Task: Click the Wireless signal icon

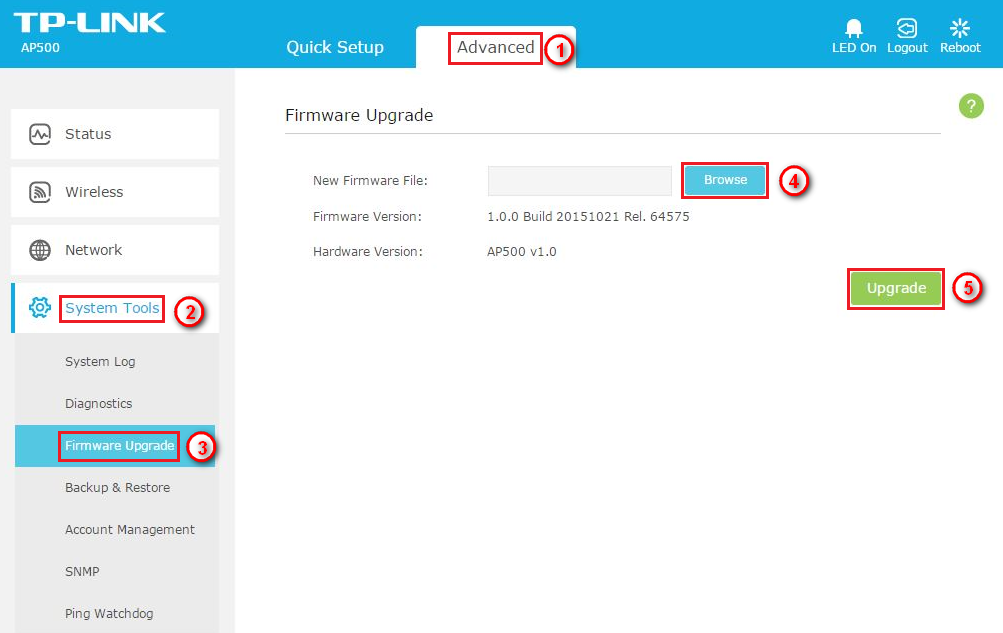Action: 40,192
